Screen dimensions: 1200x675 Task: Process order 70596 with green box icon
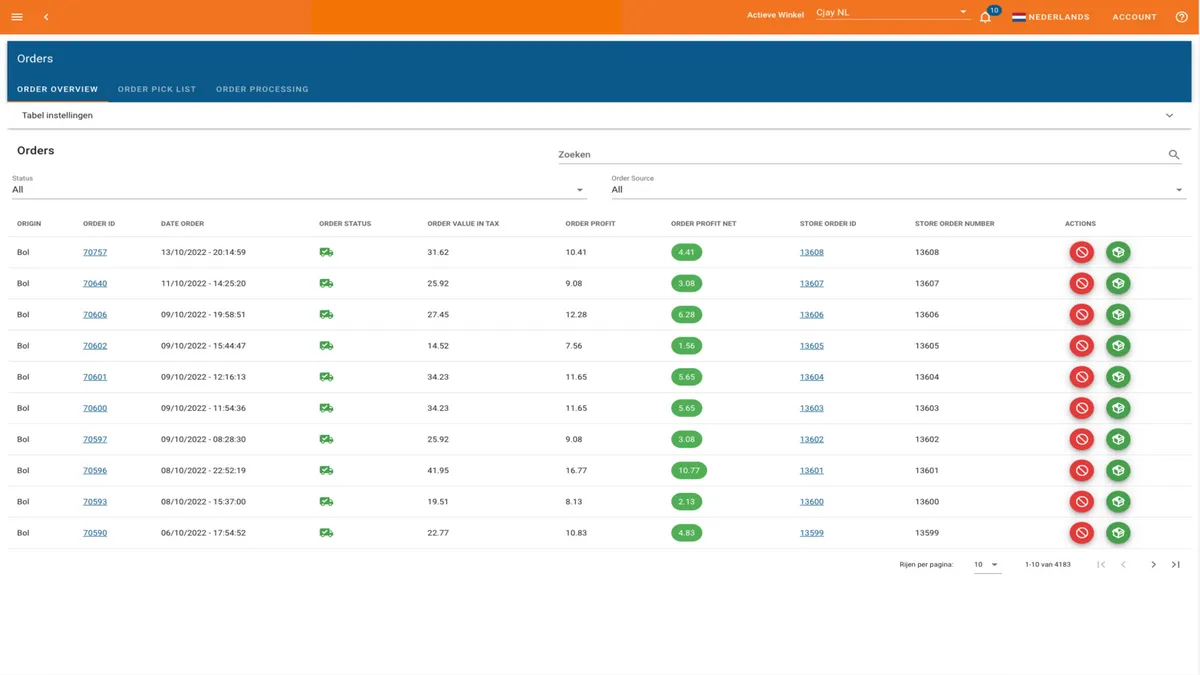[x=1118, y=470]
